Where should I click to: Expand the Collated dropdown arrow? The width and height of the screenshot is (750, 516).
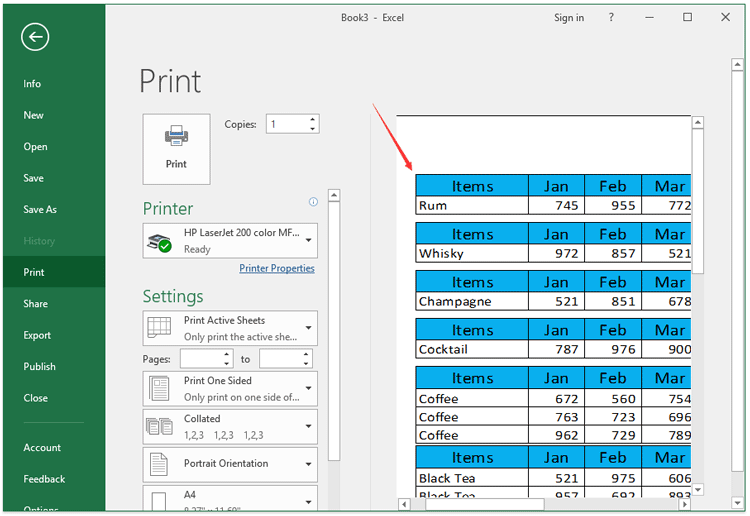point(308,426)
